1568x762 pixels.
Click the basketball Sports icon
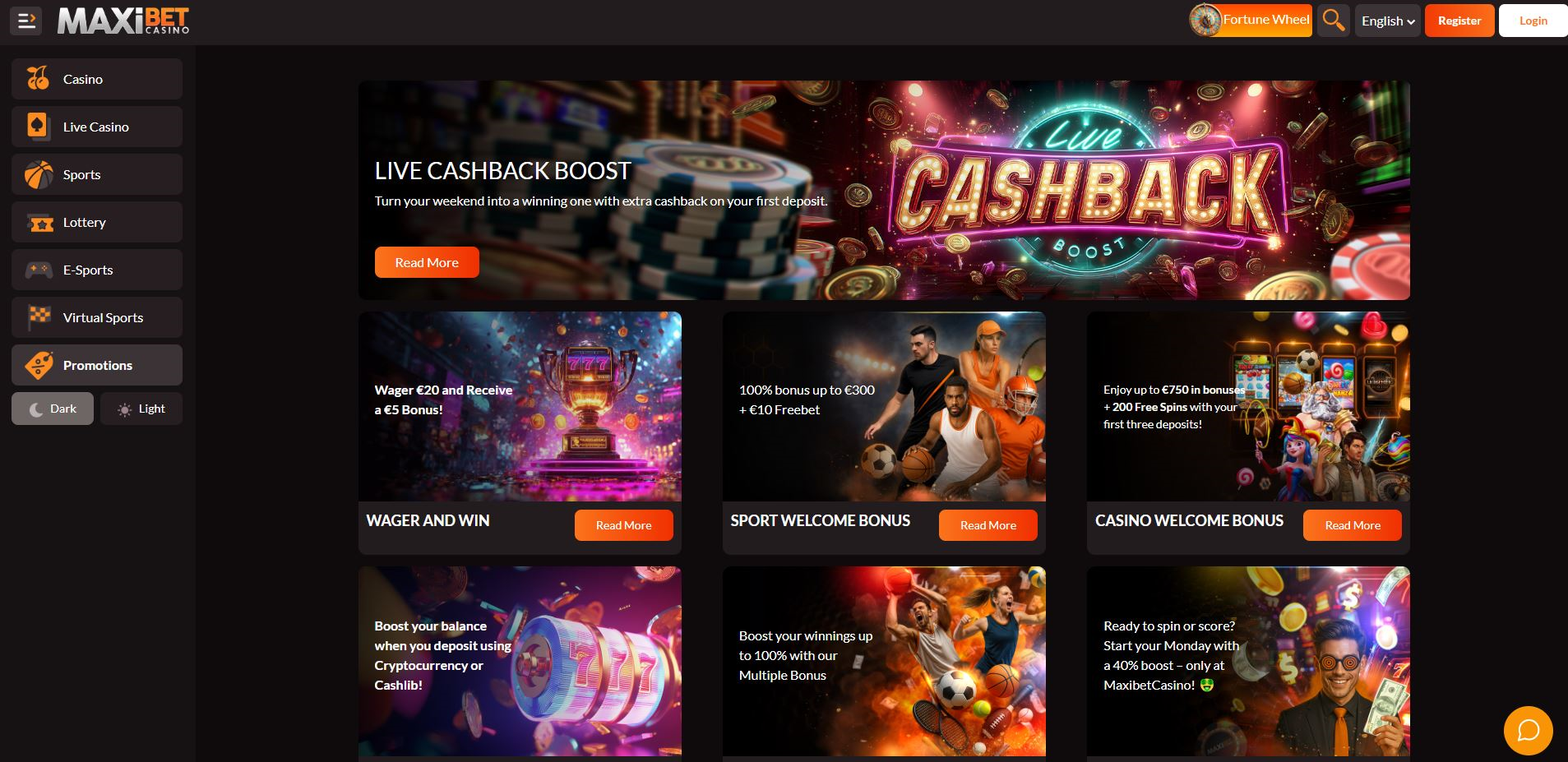[x=38, y=174]
